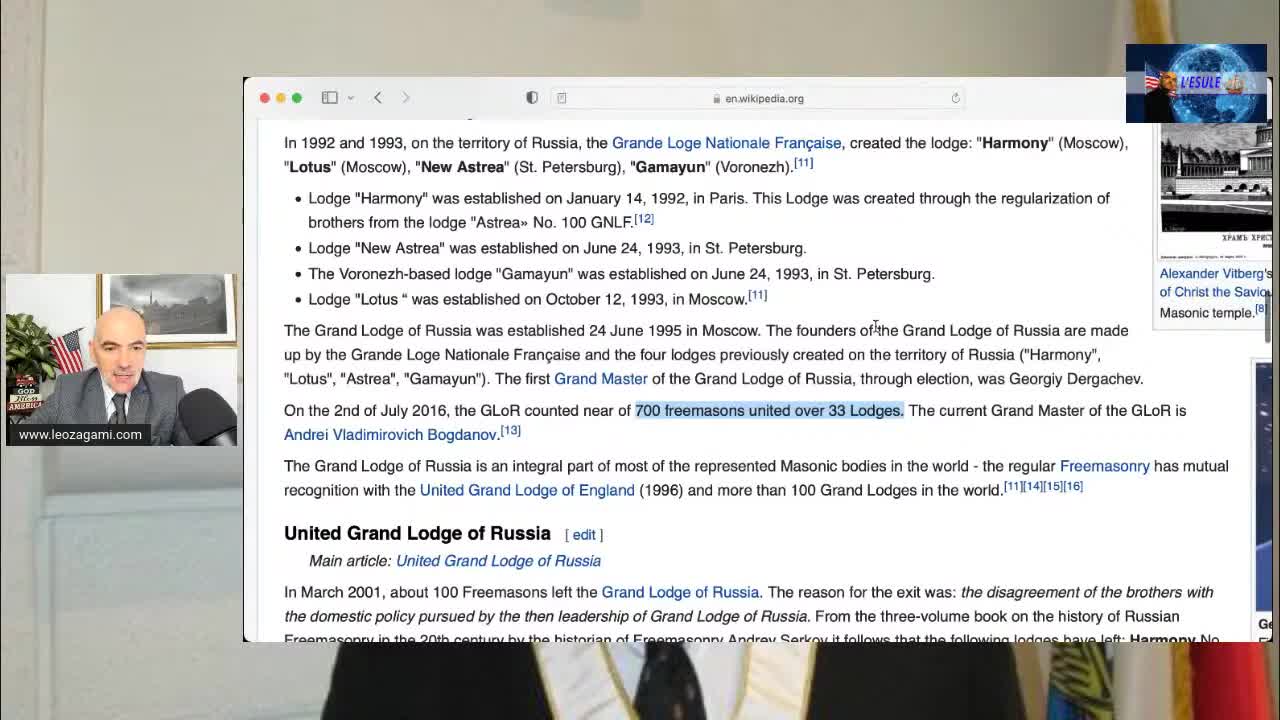This screenshot has height=720, width=1280.
Task: Go forward with the right arrow
Action: tap(406, 98)
